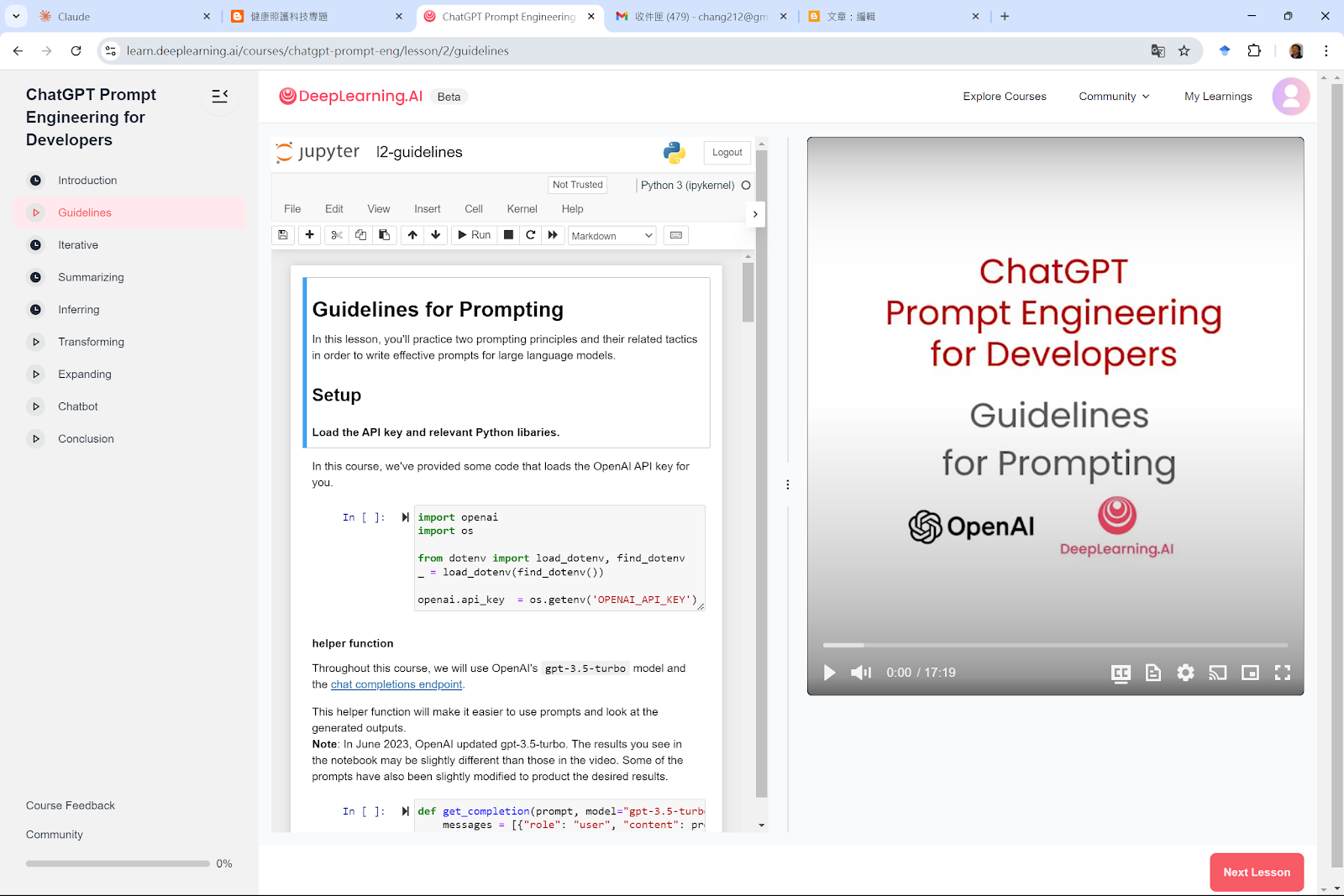The height and width of the screenshot is (896, 1344).
Task: Toggle picture-in-picture mode
Action: [x=1250, y=673]
